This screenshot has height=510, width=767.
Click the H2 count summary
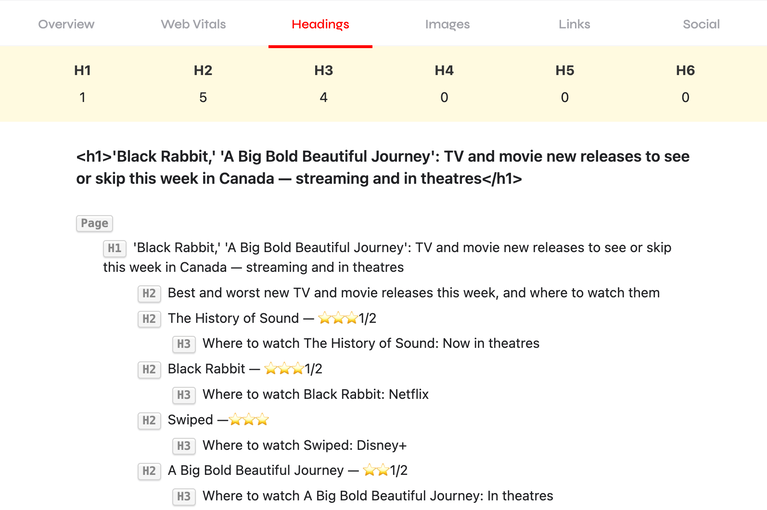point(203,84)
